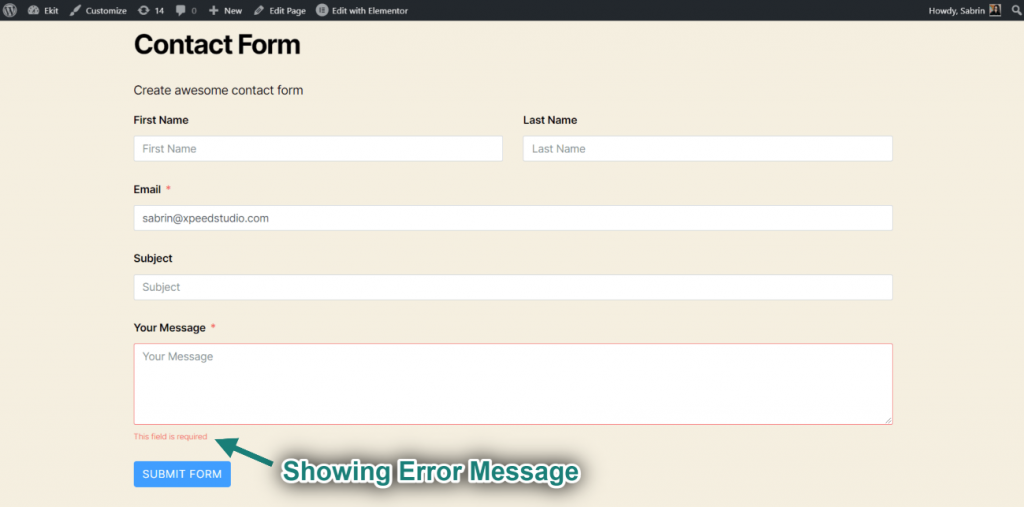
Task: Click the Email field with sabrin@xpeedstudio.com
Action: pos(513,218)
